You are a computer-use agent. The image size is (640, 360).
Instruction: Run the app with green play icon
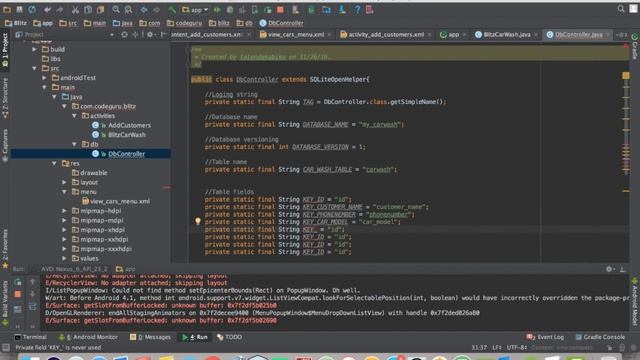pyautogui.click(x=217, y=9)
